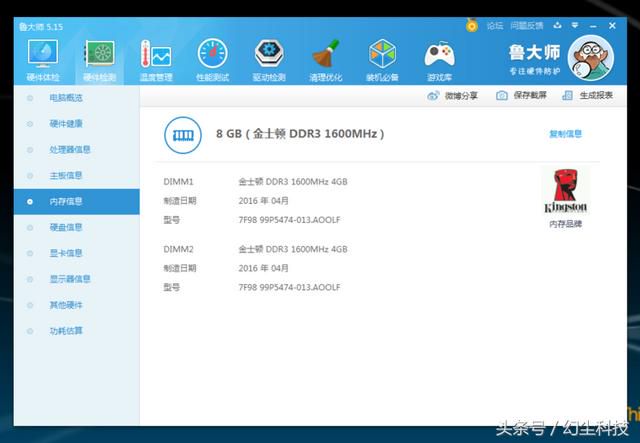Screen dimensions: 640x443
Task: Click 生成报表 to generate report
Action: click(x=587, y=96)
